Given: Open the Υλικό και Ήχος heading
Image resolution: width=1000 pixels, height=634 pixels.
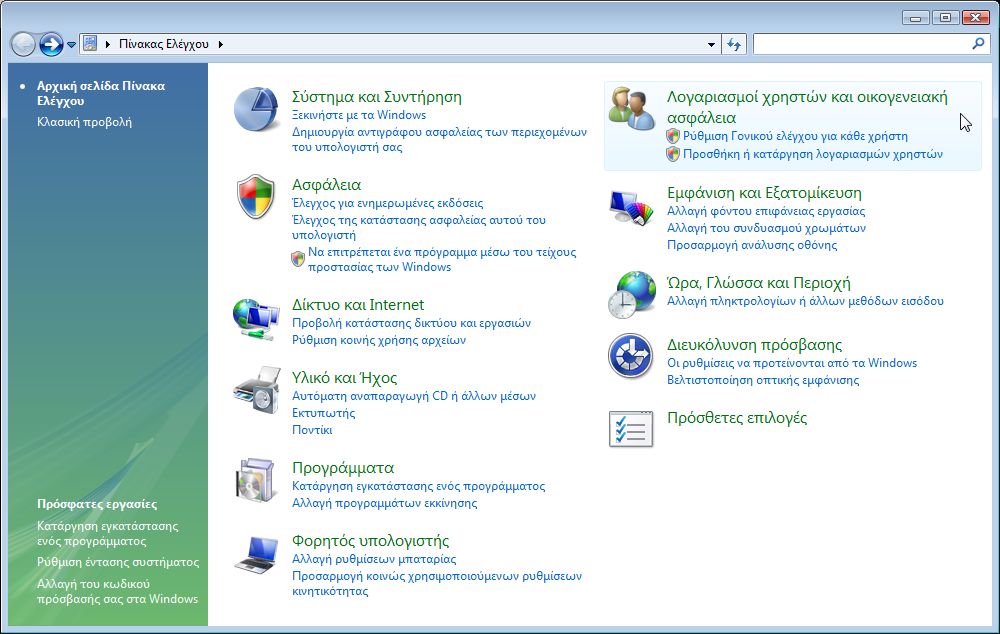Looking at the screenshot, I should pyautogui.click(x=344, y=377).
